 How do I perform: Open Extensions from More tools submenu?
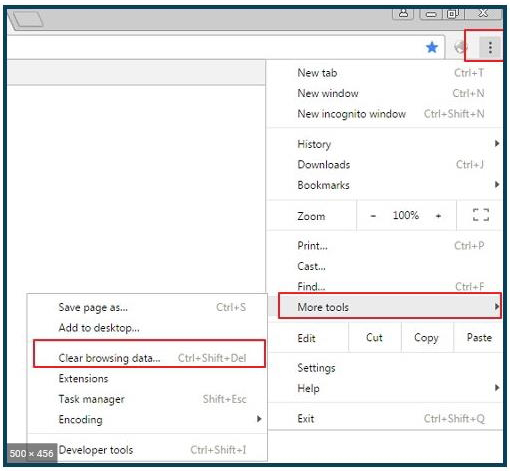147,379
